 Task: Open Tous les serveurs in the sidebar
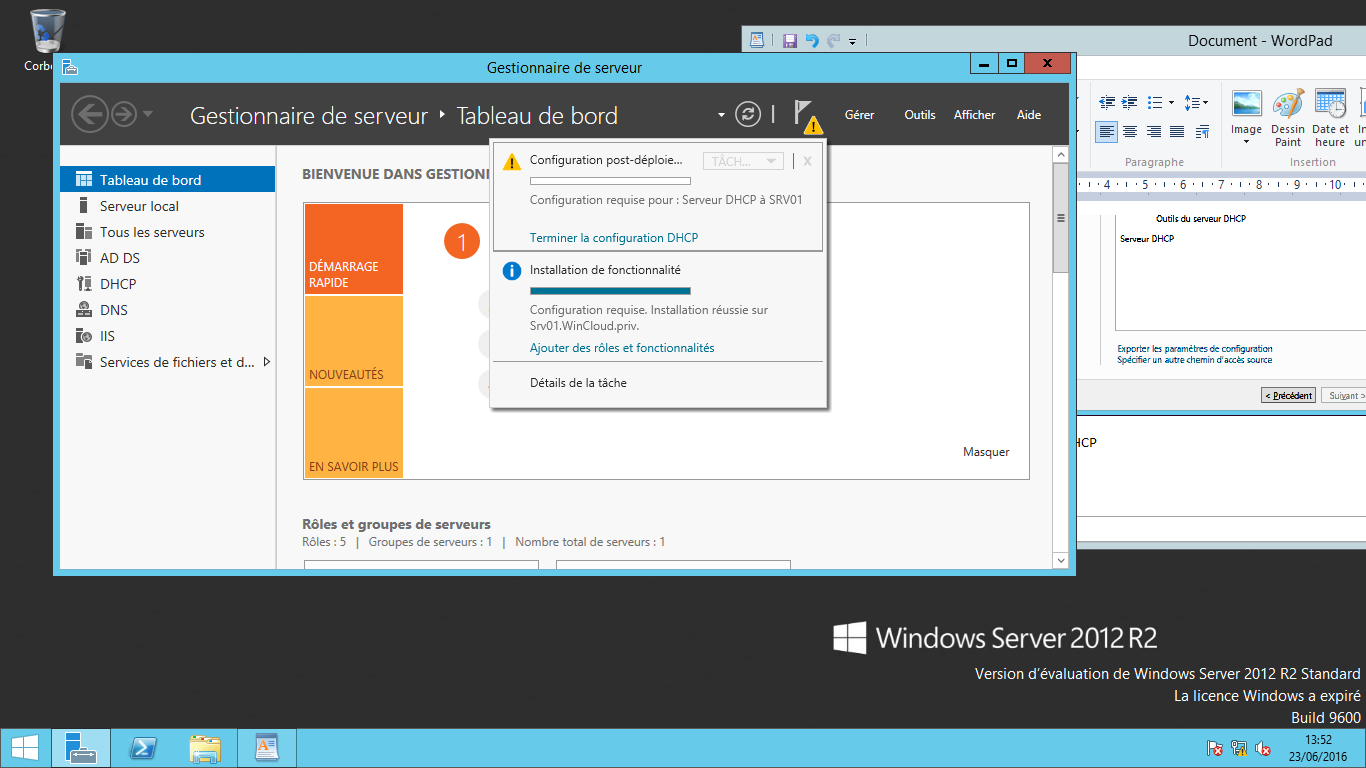pyautogui.click(x=167, y=232)
